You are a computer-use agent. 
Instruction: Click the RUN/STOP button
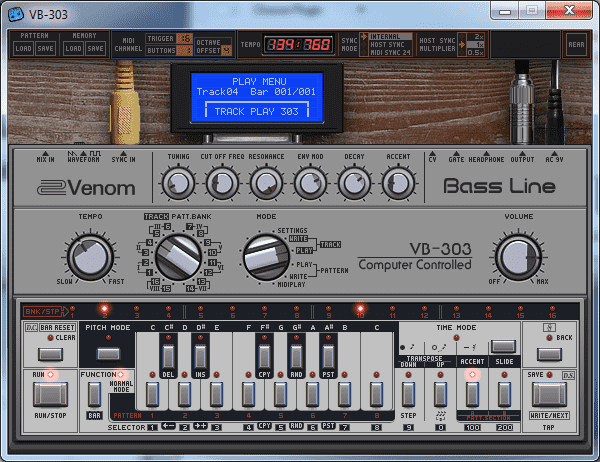(x=50, y=394)
